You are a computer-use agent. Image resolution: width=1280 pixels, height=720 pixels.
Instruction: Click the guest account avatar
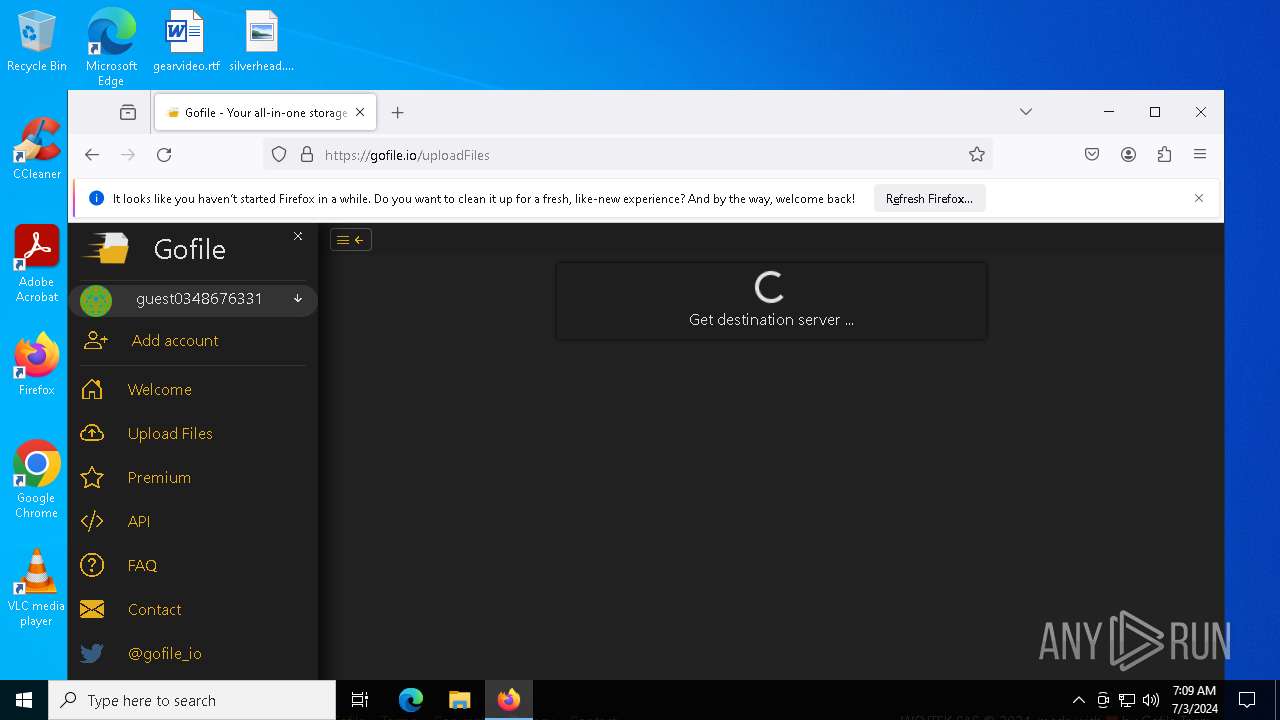[96, 300]
